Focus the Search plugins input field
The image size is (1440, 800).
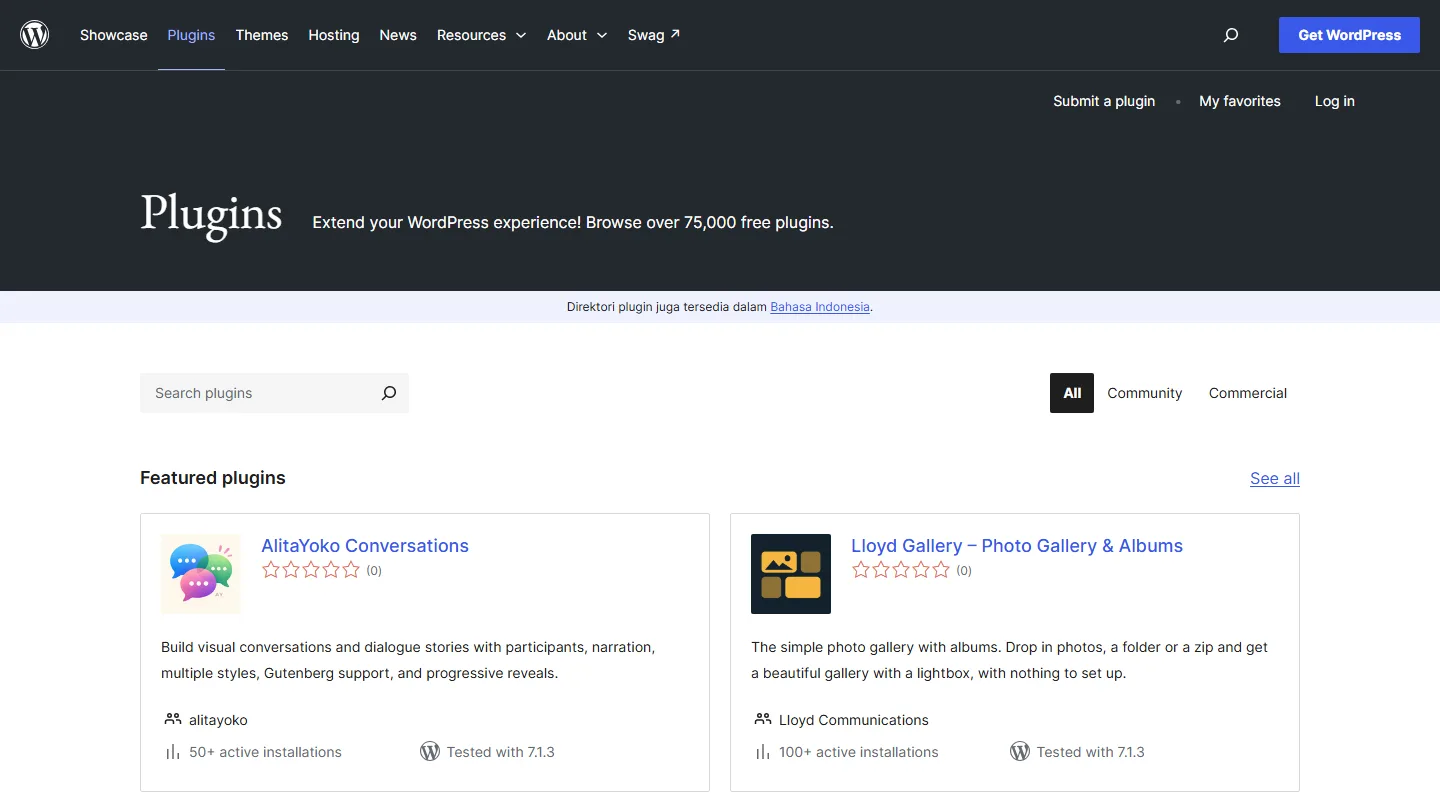[x=258, y=393]
